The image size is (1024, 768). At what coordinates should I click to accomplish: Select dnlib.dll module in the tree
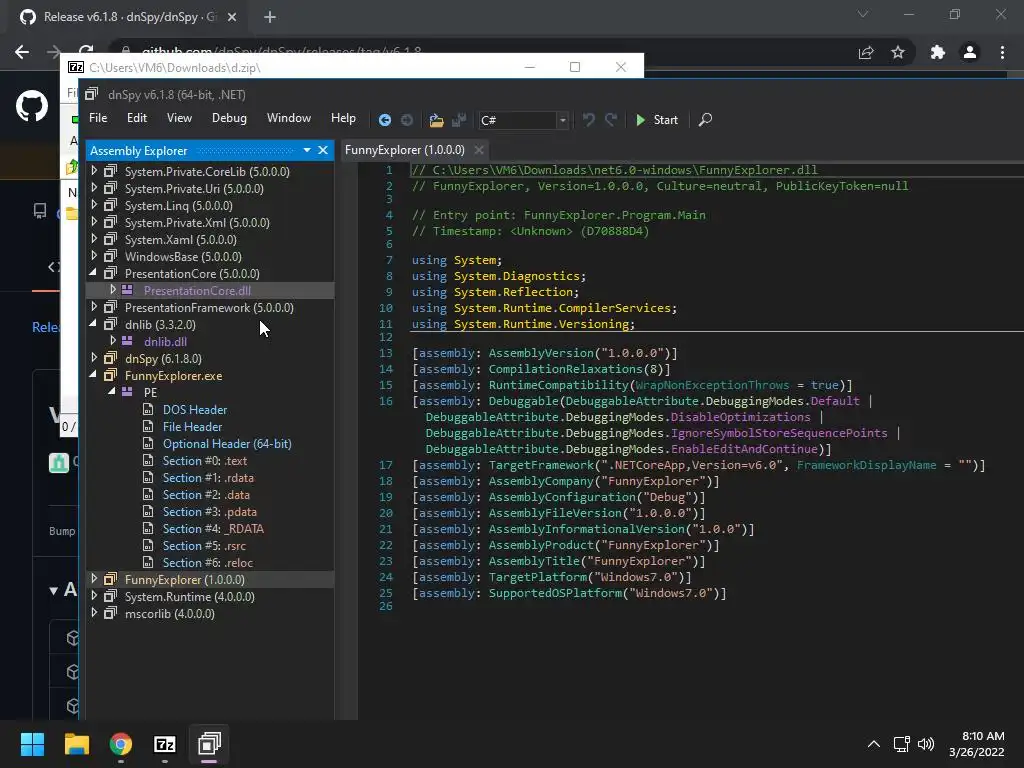165,342
